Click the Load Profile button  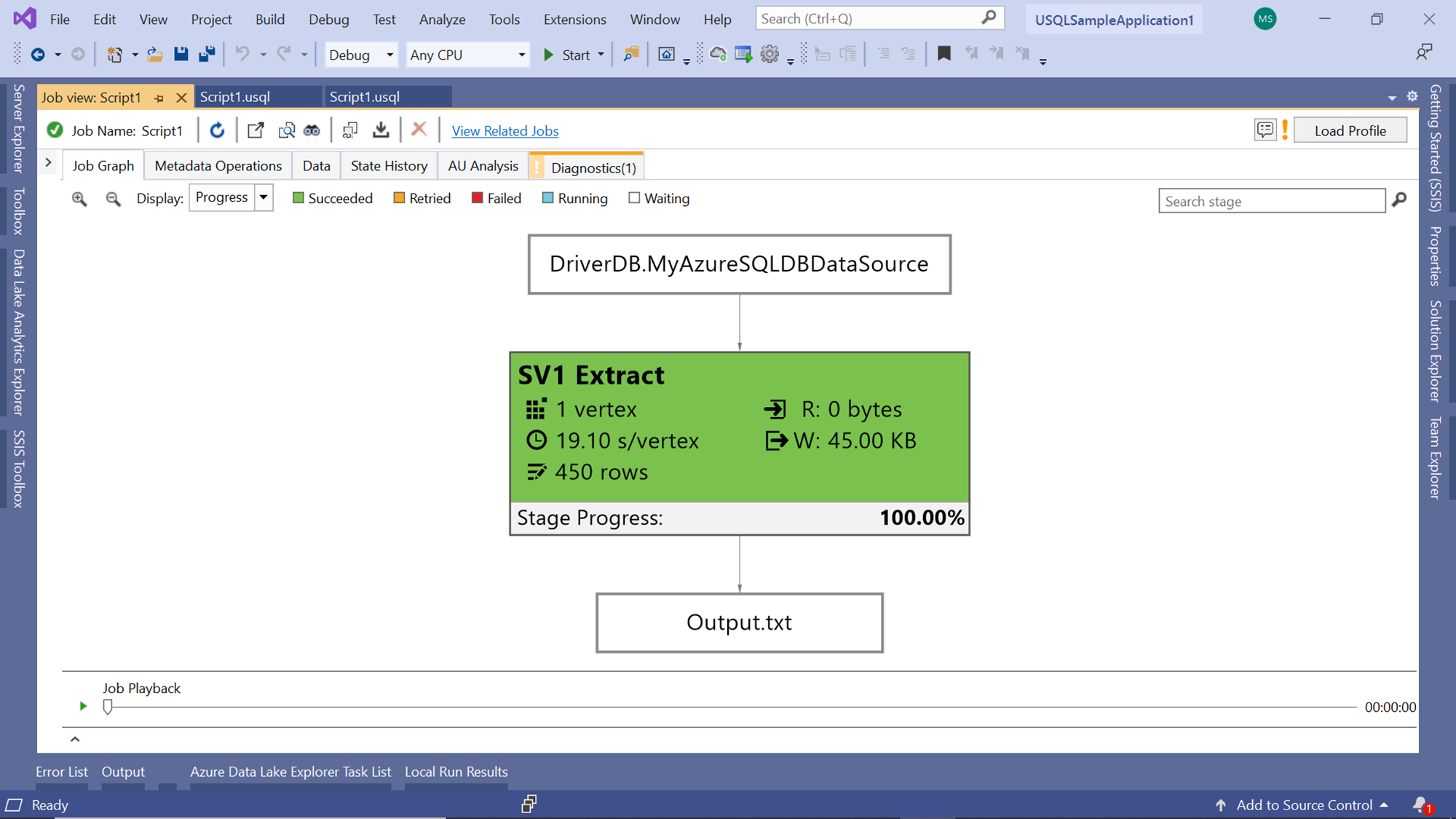(1350, 131)
